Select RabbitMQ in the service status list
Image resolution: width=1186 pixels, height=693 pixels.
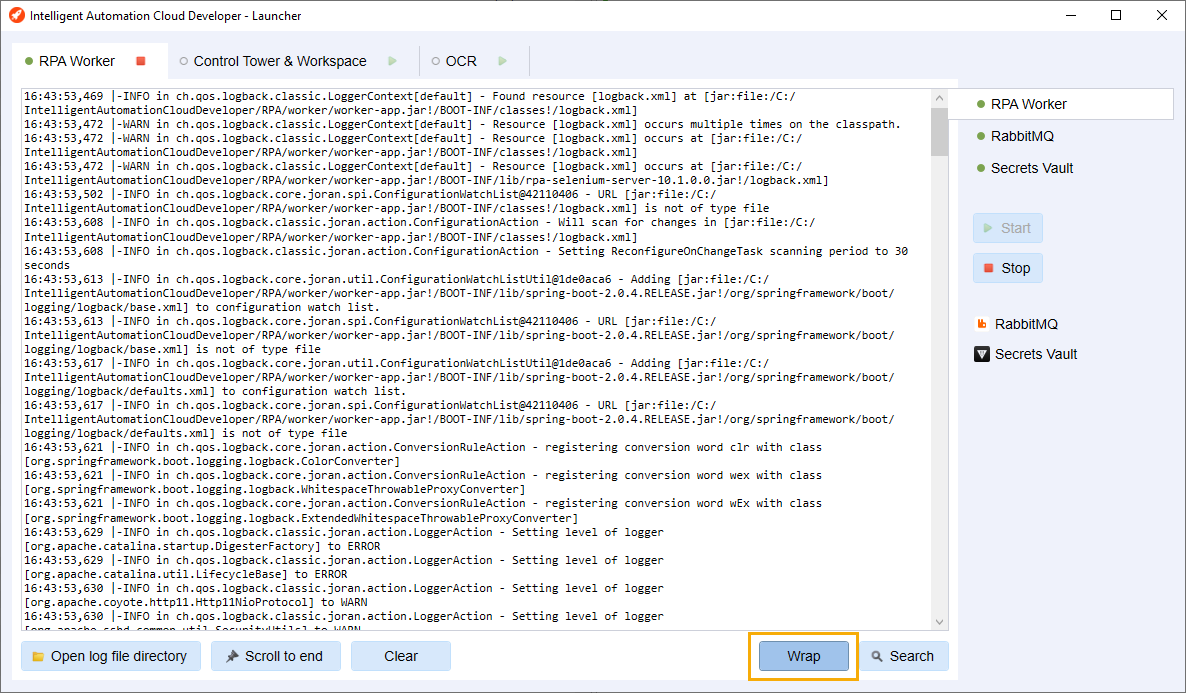tap(1022, 136)
